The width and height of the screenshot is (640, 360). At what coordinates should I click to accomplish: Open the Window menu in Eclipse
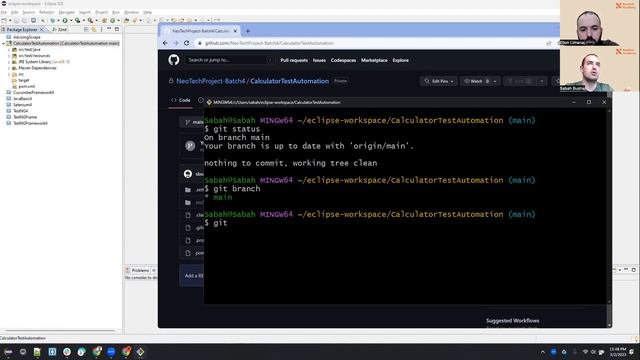(131, 13)
